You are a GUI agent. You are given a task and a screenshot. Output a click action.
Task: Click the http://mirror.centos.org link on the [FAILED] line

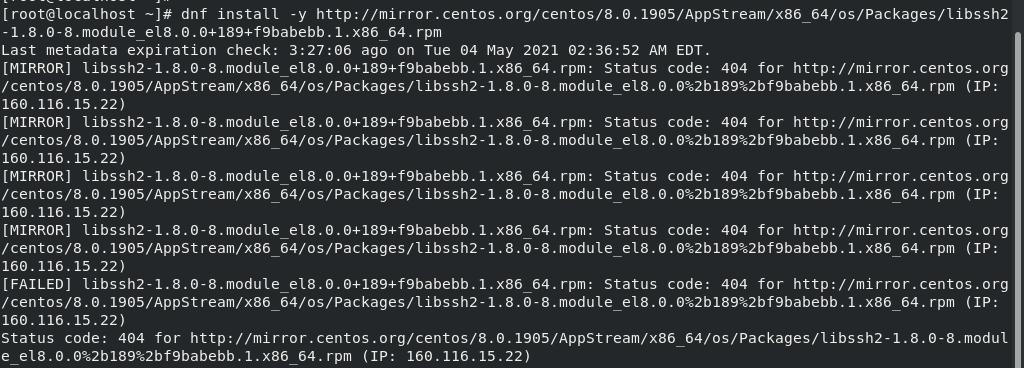tap(901, 285)
